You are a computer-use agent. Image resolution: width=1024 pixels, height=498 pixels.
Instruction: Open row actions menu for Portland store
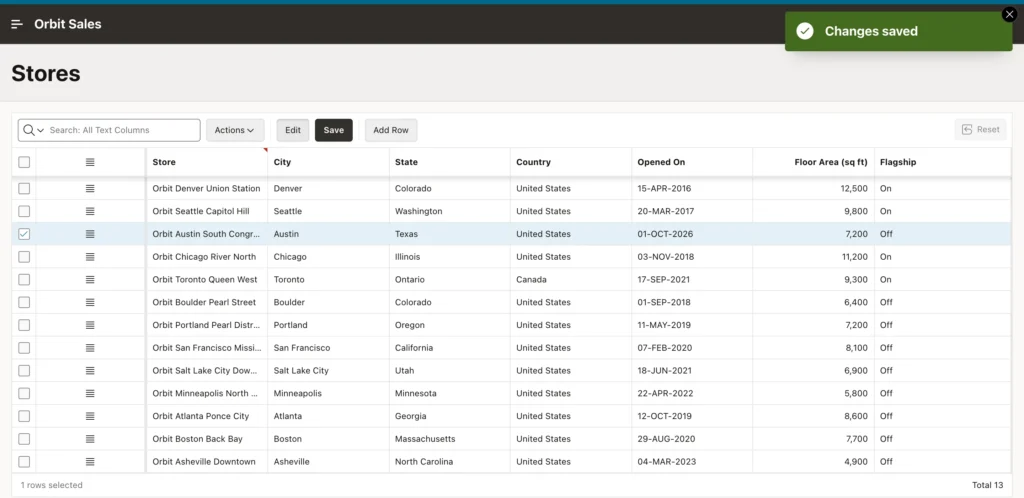[x=90, y=324]
